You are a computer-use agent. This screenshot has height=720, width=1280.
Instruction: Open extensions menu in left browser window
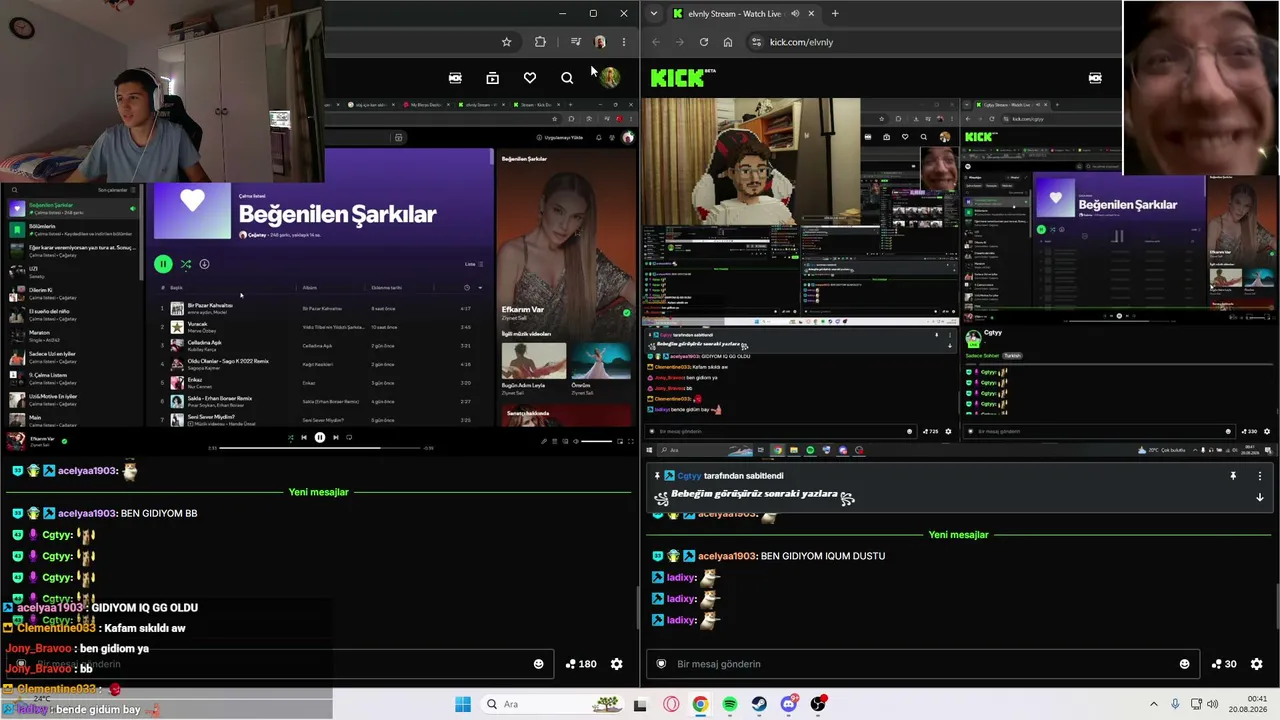(541, 42)
